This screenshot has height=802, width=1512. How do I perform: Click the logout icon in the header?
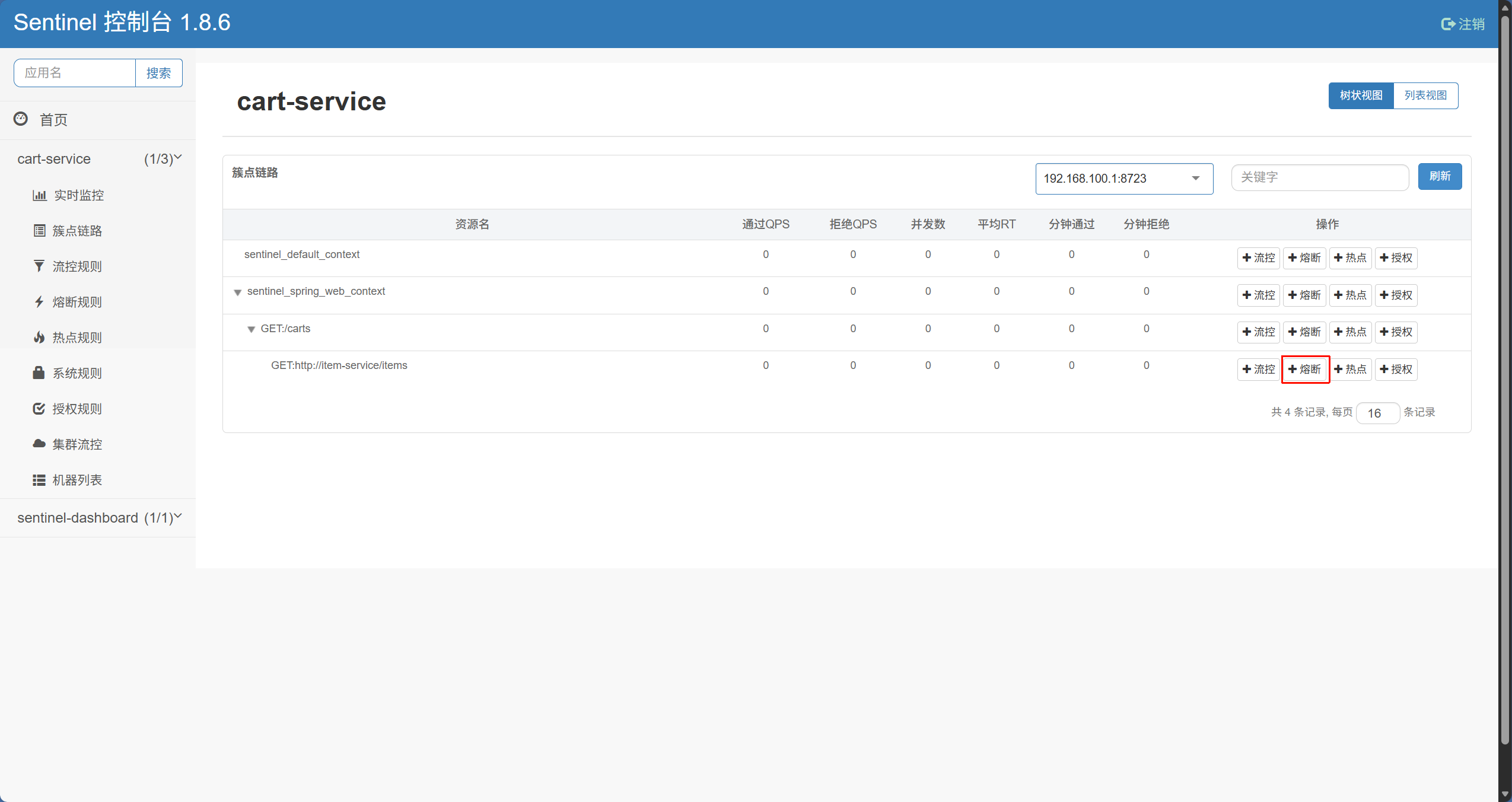1448,24
